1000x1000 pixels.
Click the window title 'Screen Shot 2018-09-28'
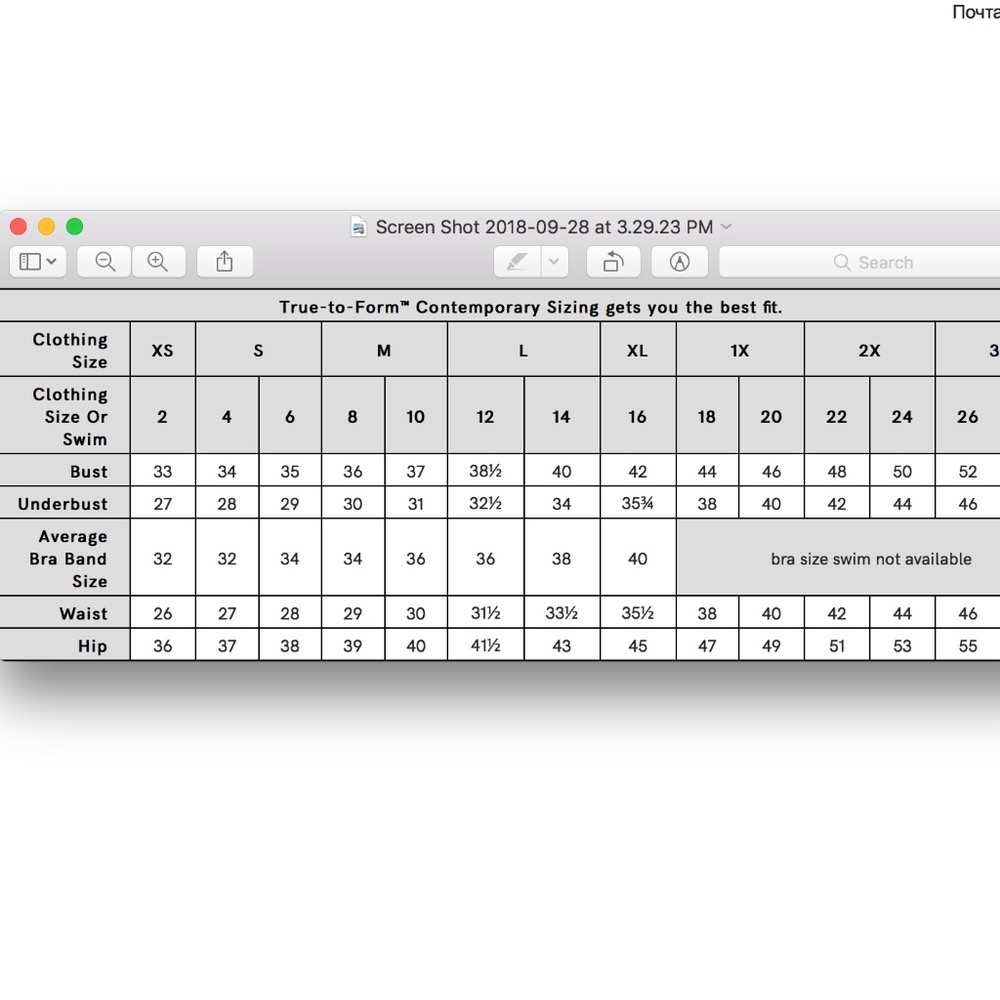pyautogui.click(x=544, y=227)
